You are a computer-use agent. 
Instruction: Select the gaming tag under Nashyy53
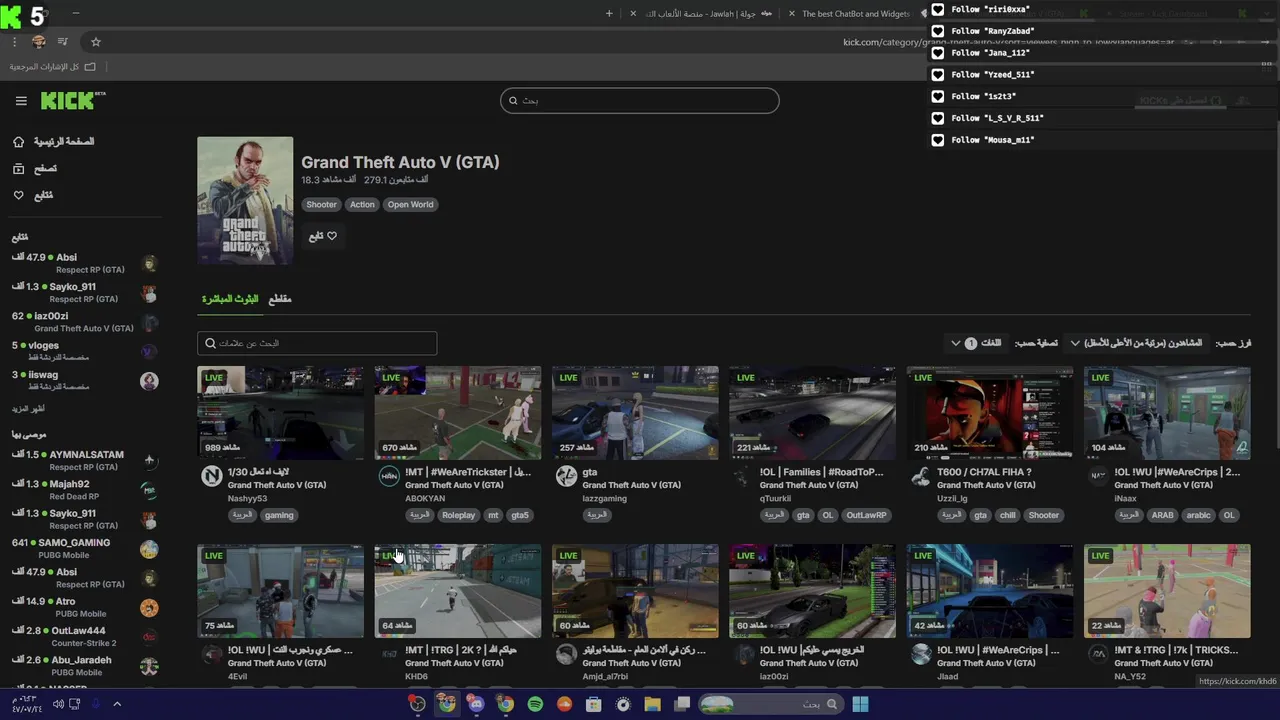[x=279, y=516]
